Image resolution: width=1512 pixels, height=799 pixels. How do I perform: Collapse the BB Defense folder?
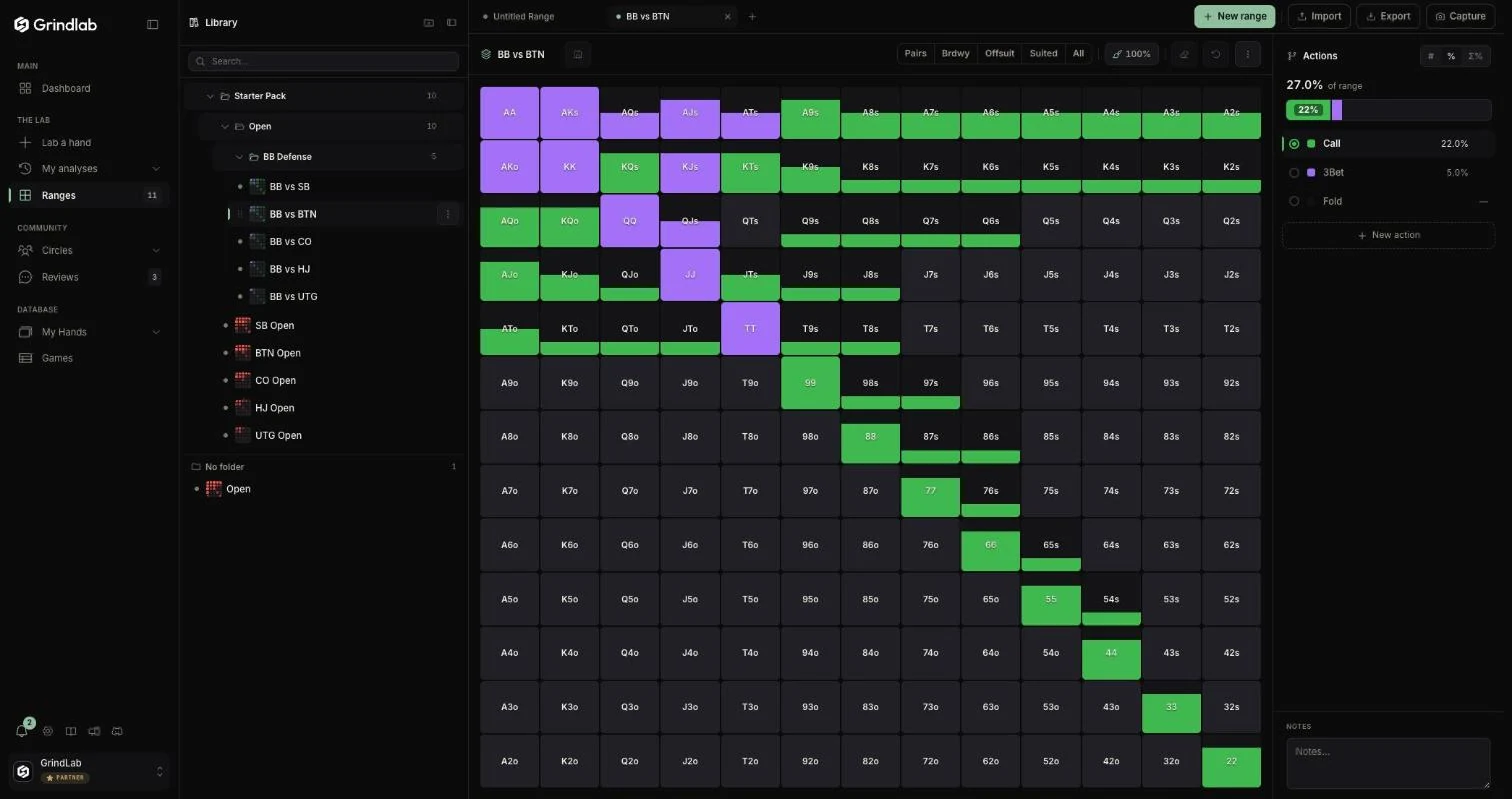(x=239, y=157)
